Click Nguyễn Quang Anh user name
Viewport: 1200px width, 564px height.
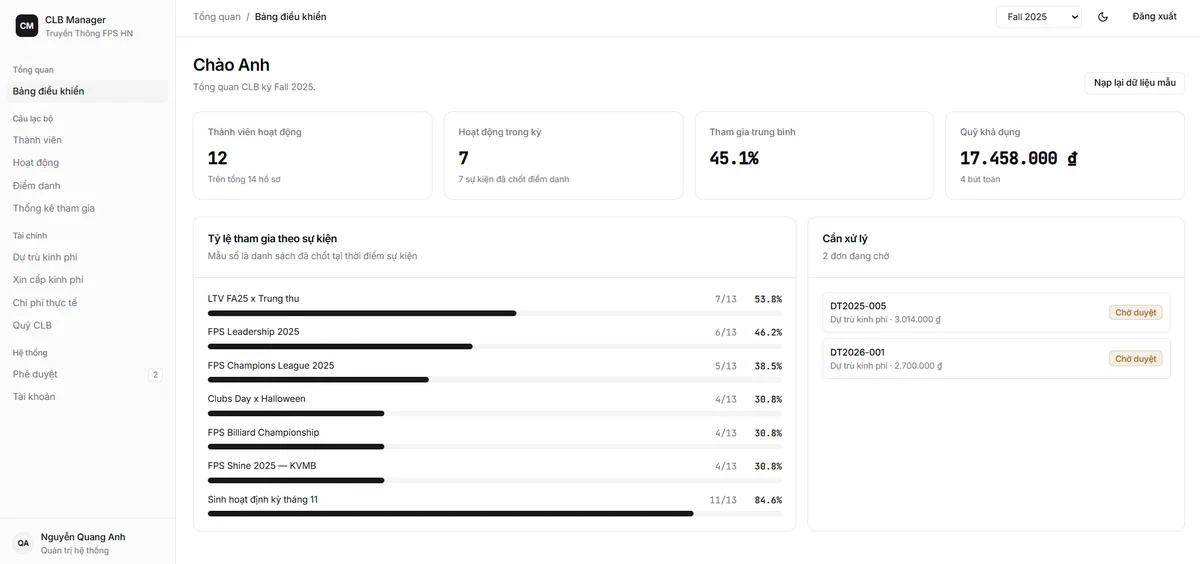click(83, 537)
